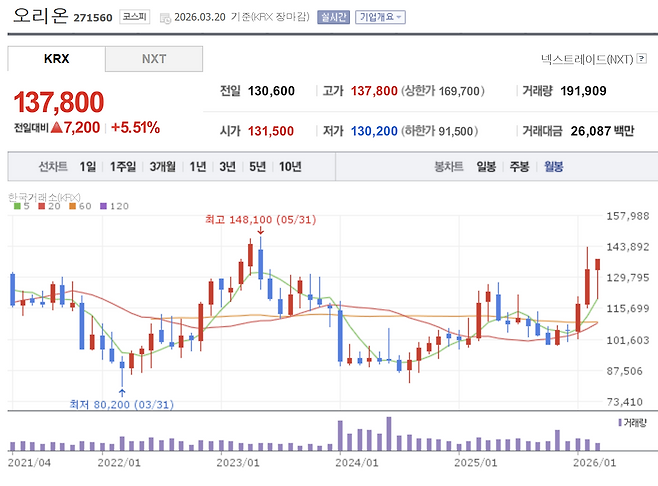Click the red up-triangle price change icon

pyautogui.click(x=57, y=128)
